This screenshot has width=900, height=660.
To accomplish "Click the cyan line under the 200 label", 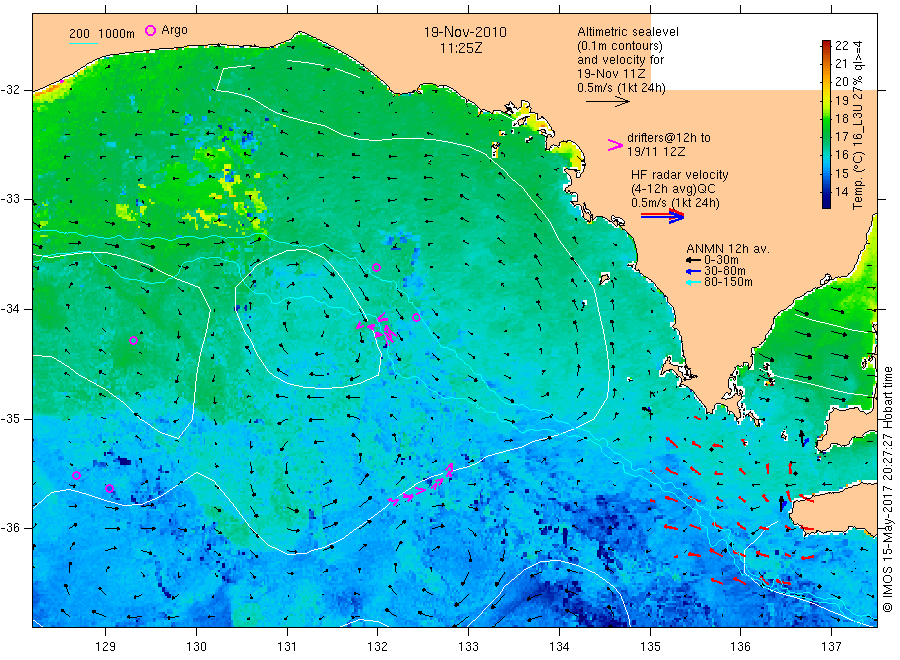I will (x=83, y=43).
